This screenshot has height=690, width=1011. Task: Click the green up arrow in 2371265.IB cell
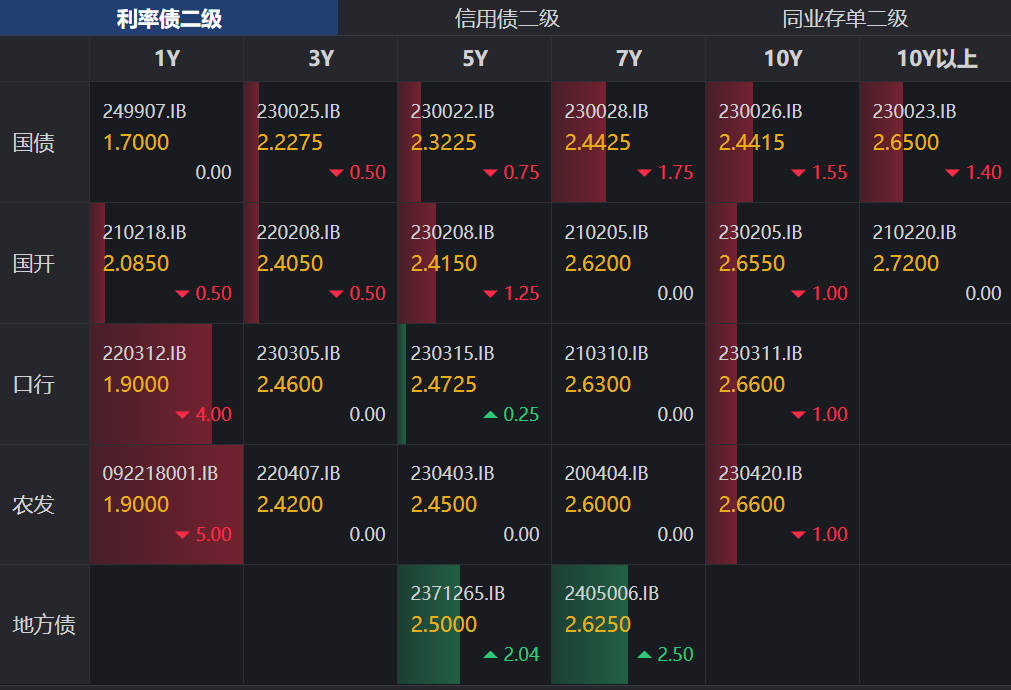pos(491,655)
